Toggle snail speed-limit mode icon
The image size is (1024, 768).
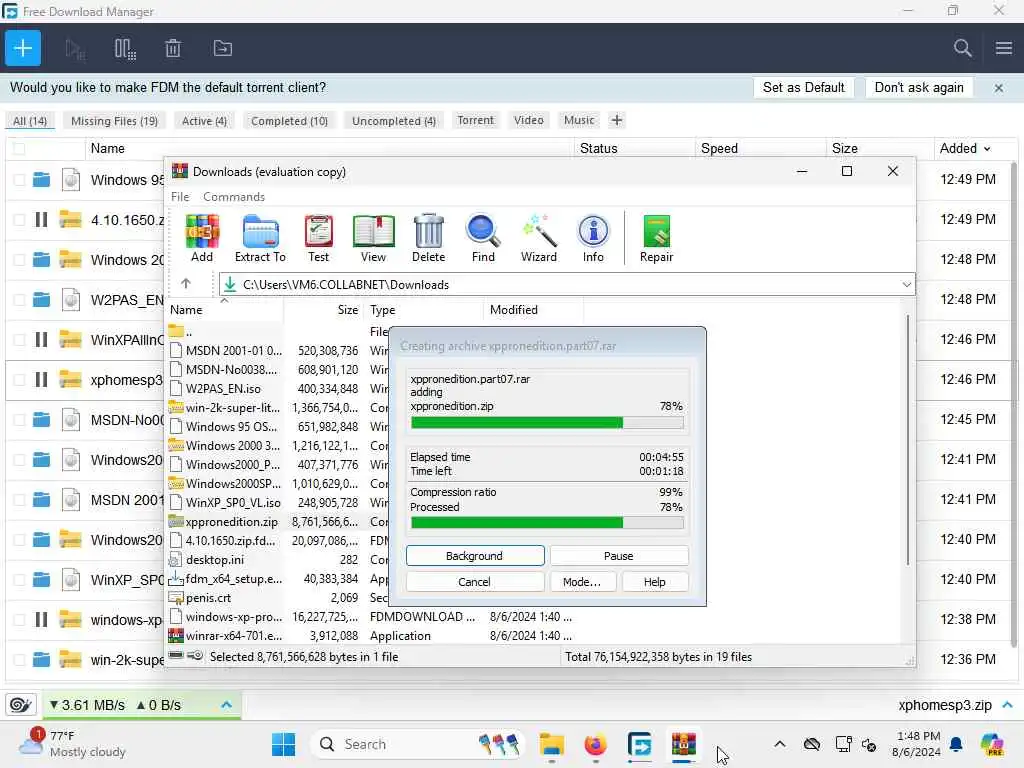pos(21,705)
